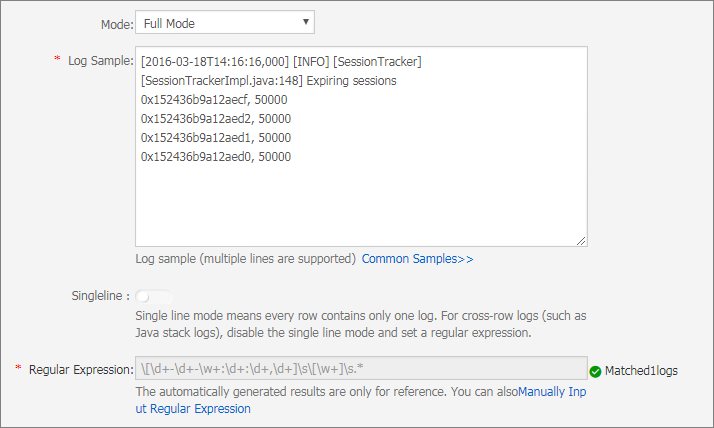714x428 pixels.
Task: Click the line 0x152436b9a12aecf, 50000
Action: click(214, 100)
